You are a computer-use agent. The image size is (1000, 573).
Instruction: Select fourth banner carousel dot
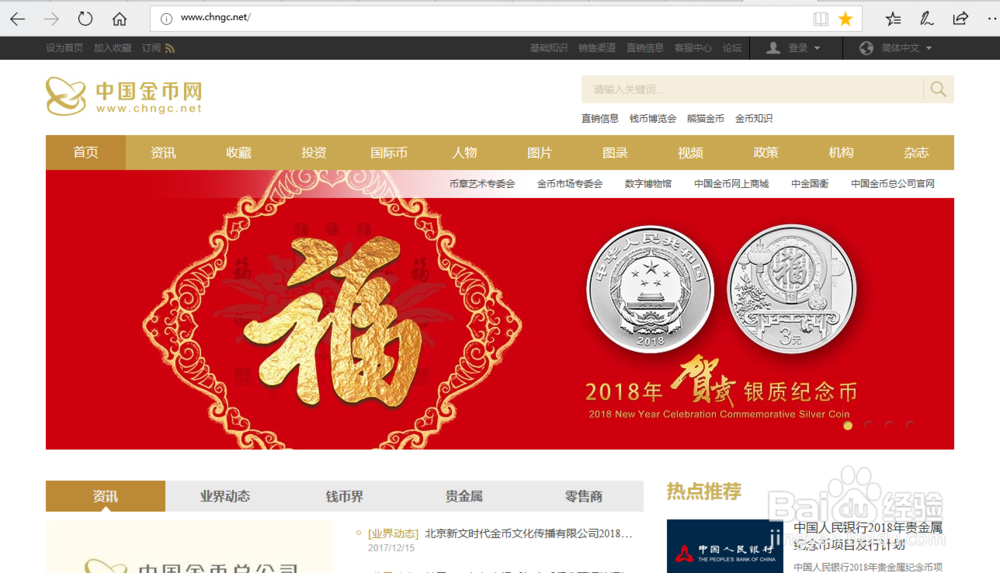[910, 426]
